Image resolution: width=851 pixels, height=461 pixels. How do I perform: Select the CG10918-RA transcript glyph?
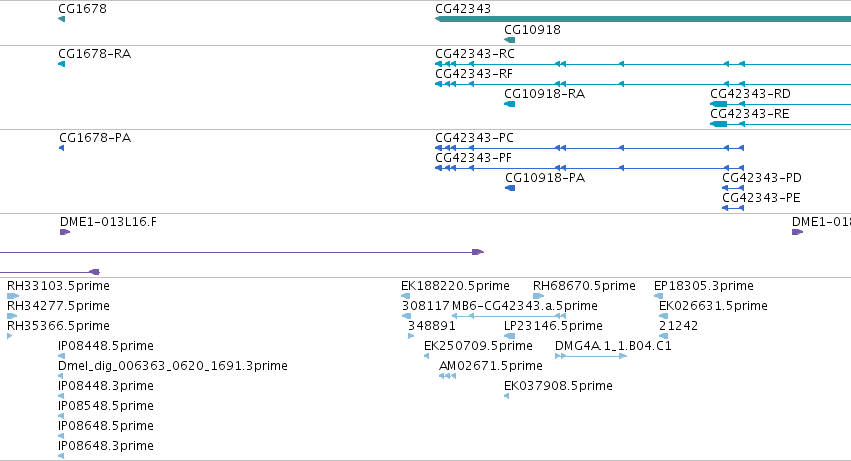point(510,104)
